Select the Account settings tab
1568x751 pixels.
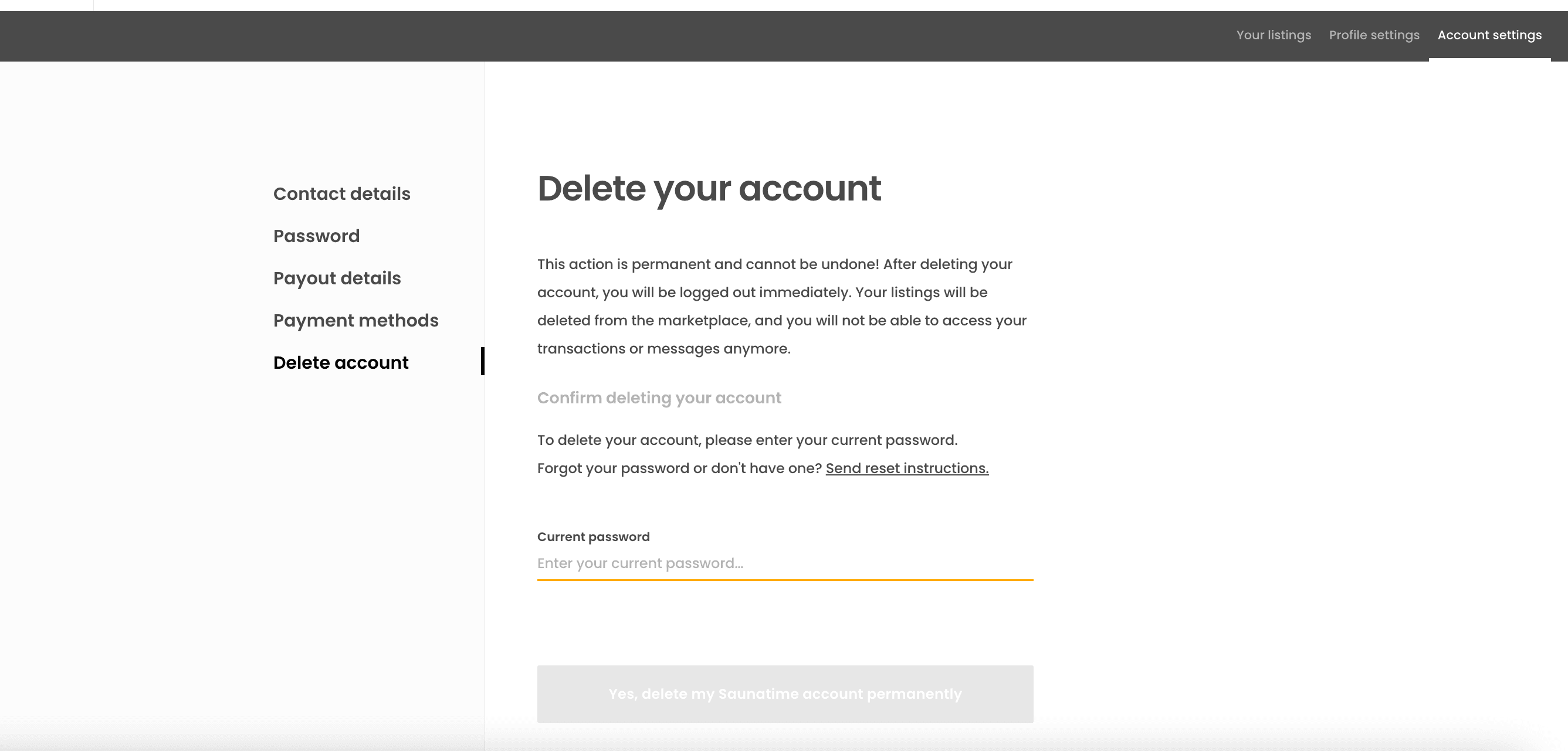coord(1489,35)
